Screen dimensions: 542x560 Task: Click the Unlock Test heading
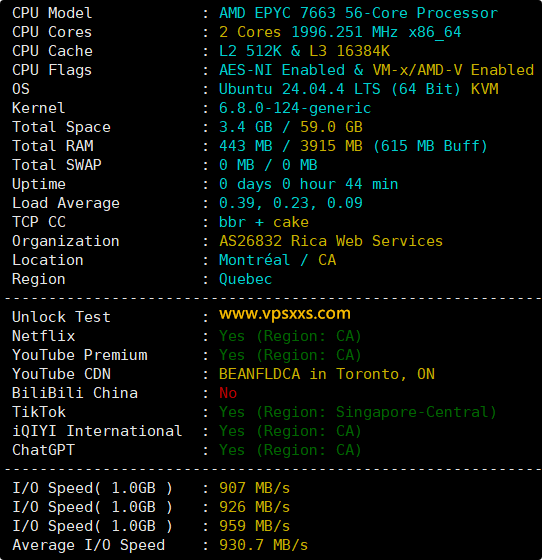click(x=61, y=317)
